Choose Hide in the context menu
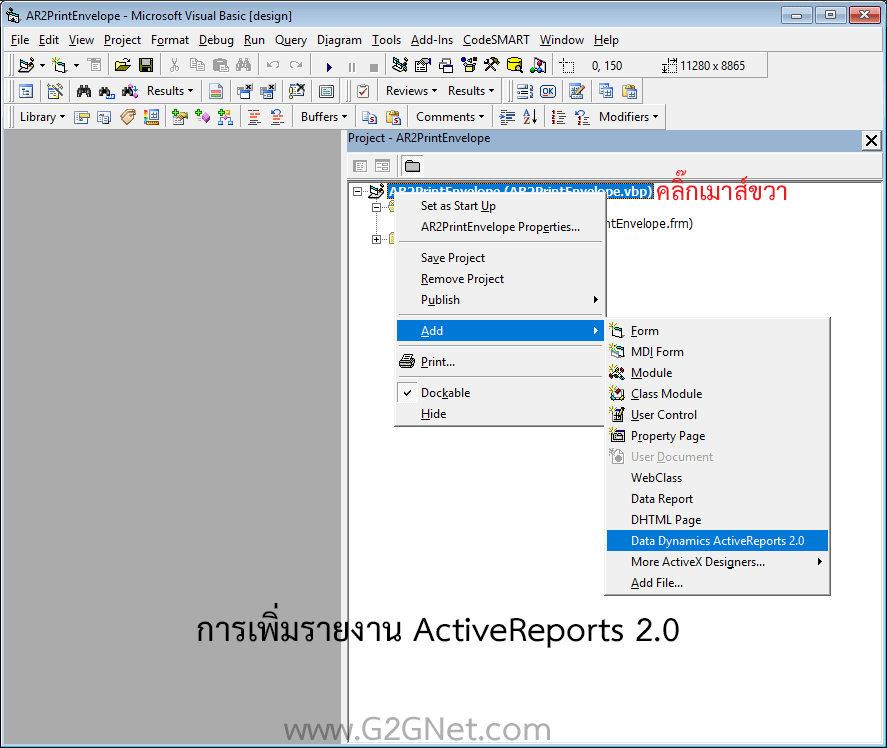This screenshot has height=748, width=887. click(501, 414)
